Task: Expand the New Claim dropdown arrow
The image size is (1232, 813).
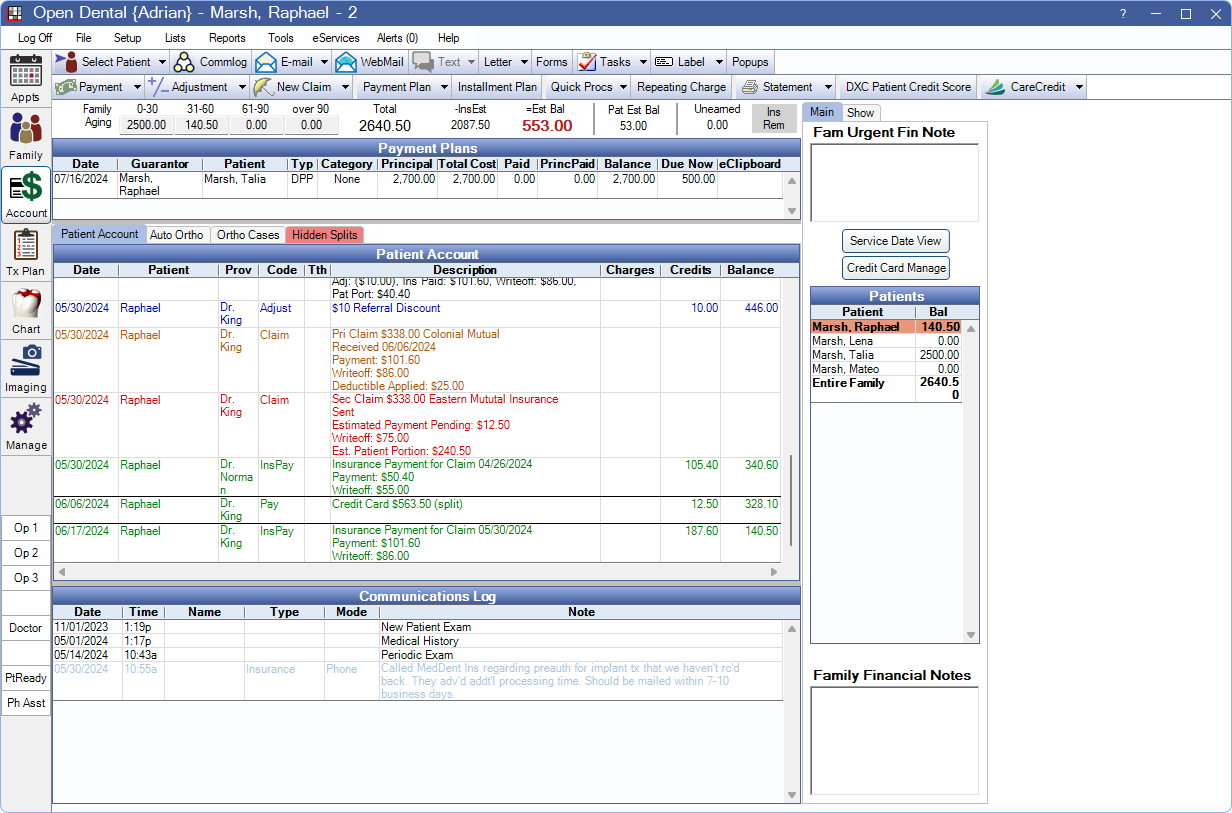Action: point(346,87)
